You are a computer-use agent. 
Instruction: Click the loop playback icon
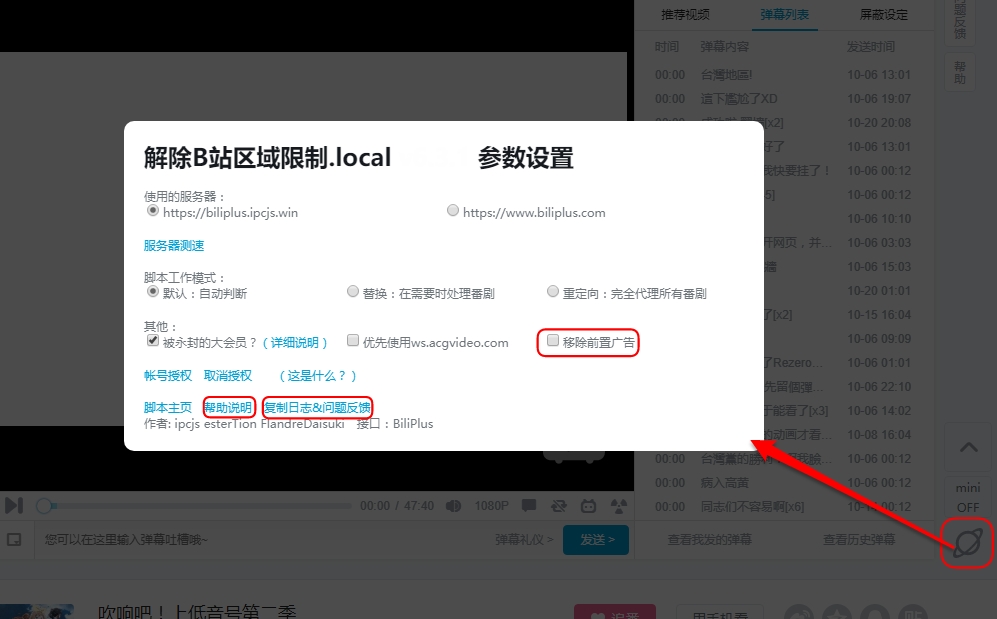(558, 506)
